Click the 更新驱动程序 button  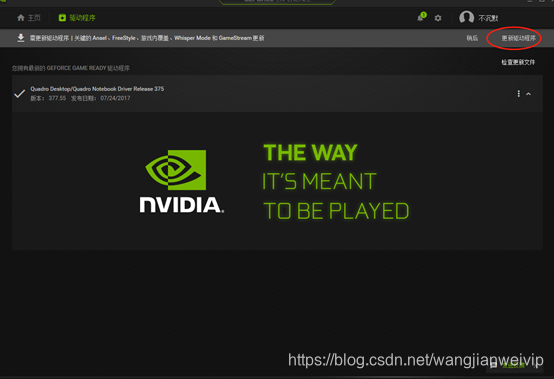518,38
